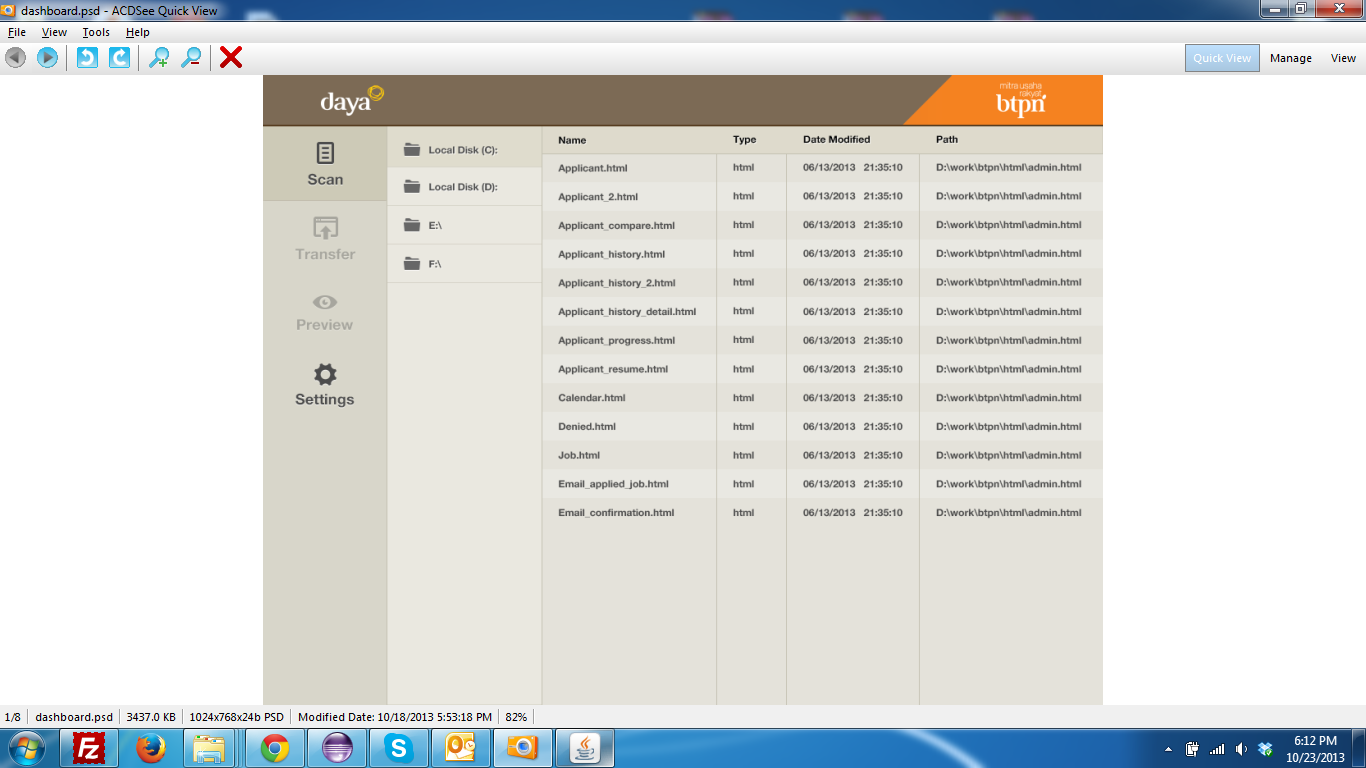Open Windows Explorer from the taskbar
1366x768 pixels.
pos(210,748)
